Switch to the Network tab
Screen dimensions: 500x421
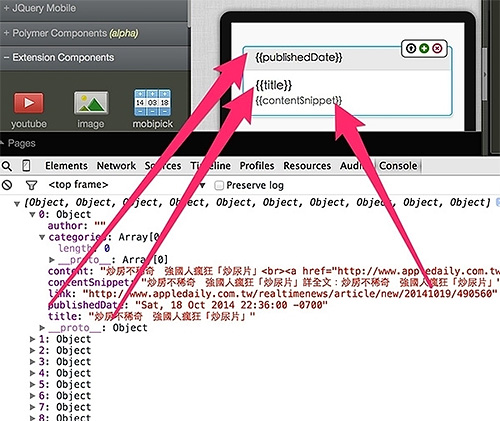(116, 166)
